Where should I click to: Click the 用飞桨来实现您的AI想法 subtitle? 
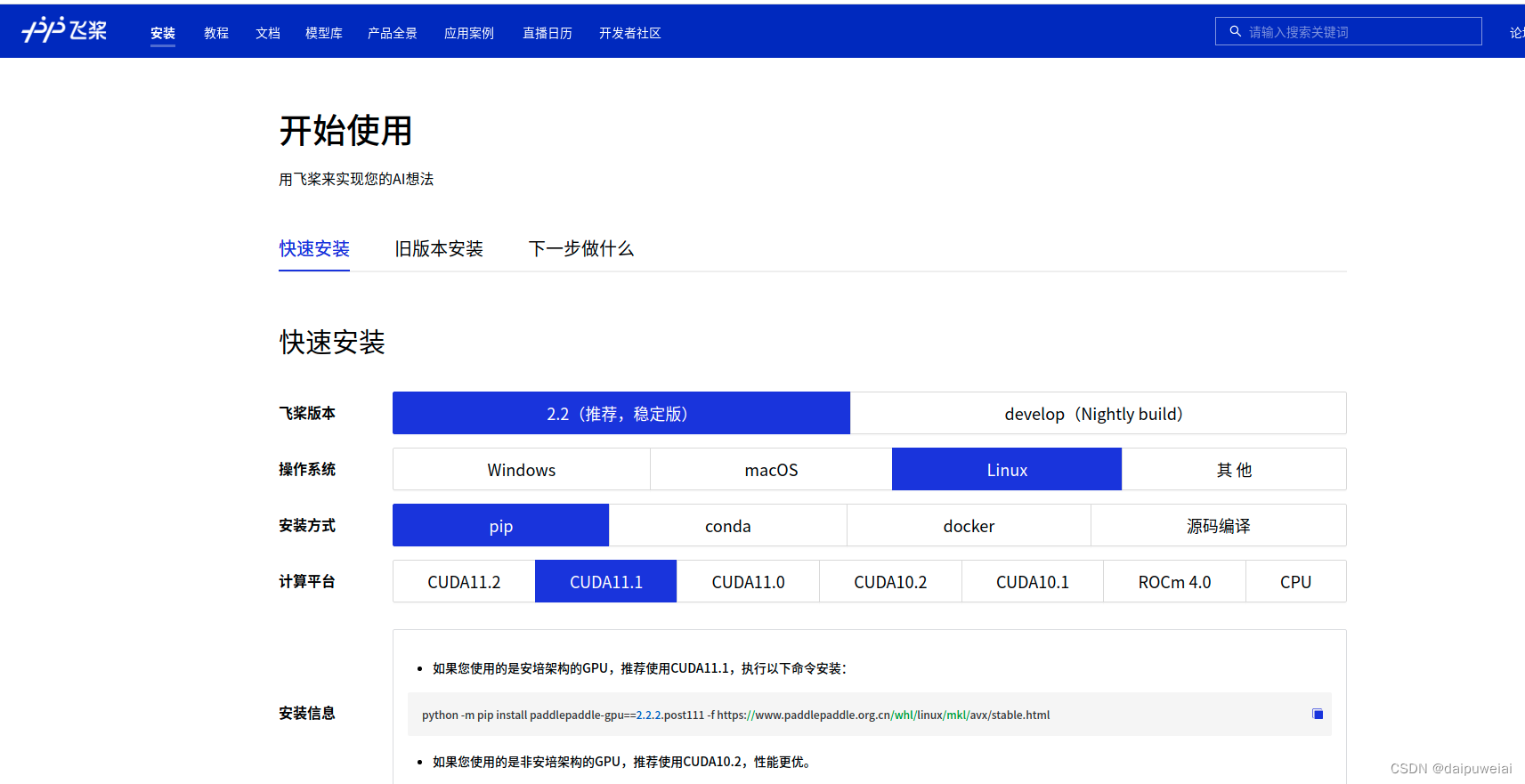356,179
